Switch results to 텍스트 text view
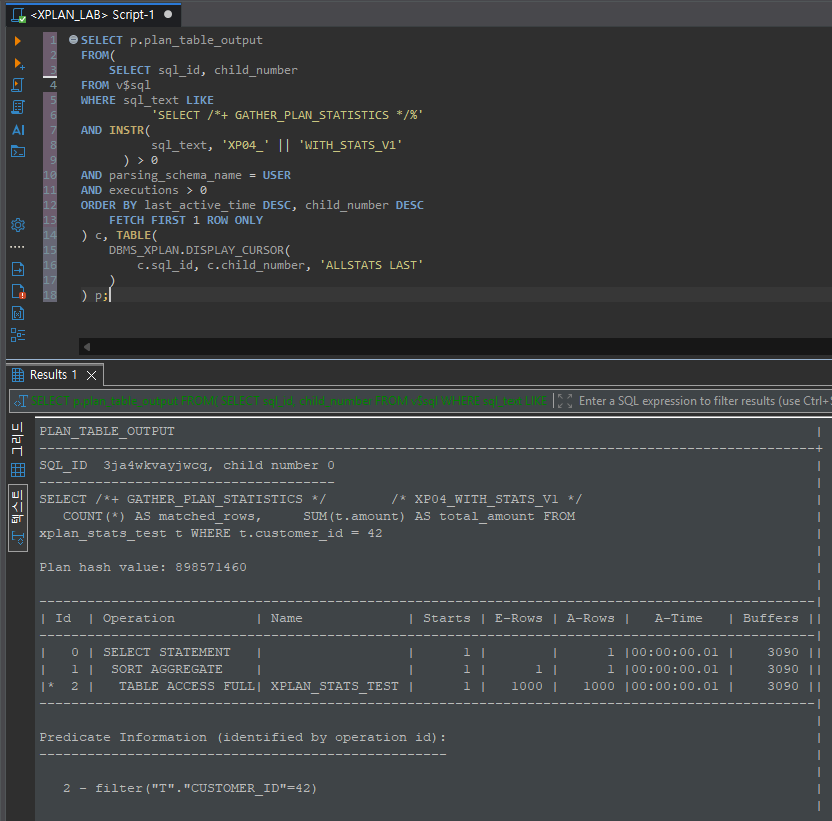Viewport: 832px width, 821px height. pyautogui.click(x=18, y=517)
